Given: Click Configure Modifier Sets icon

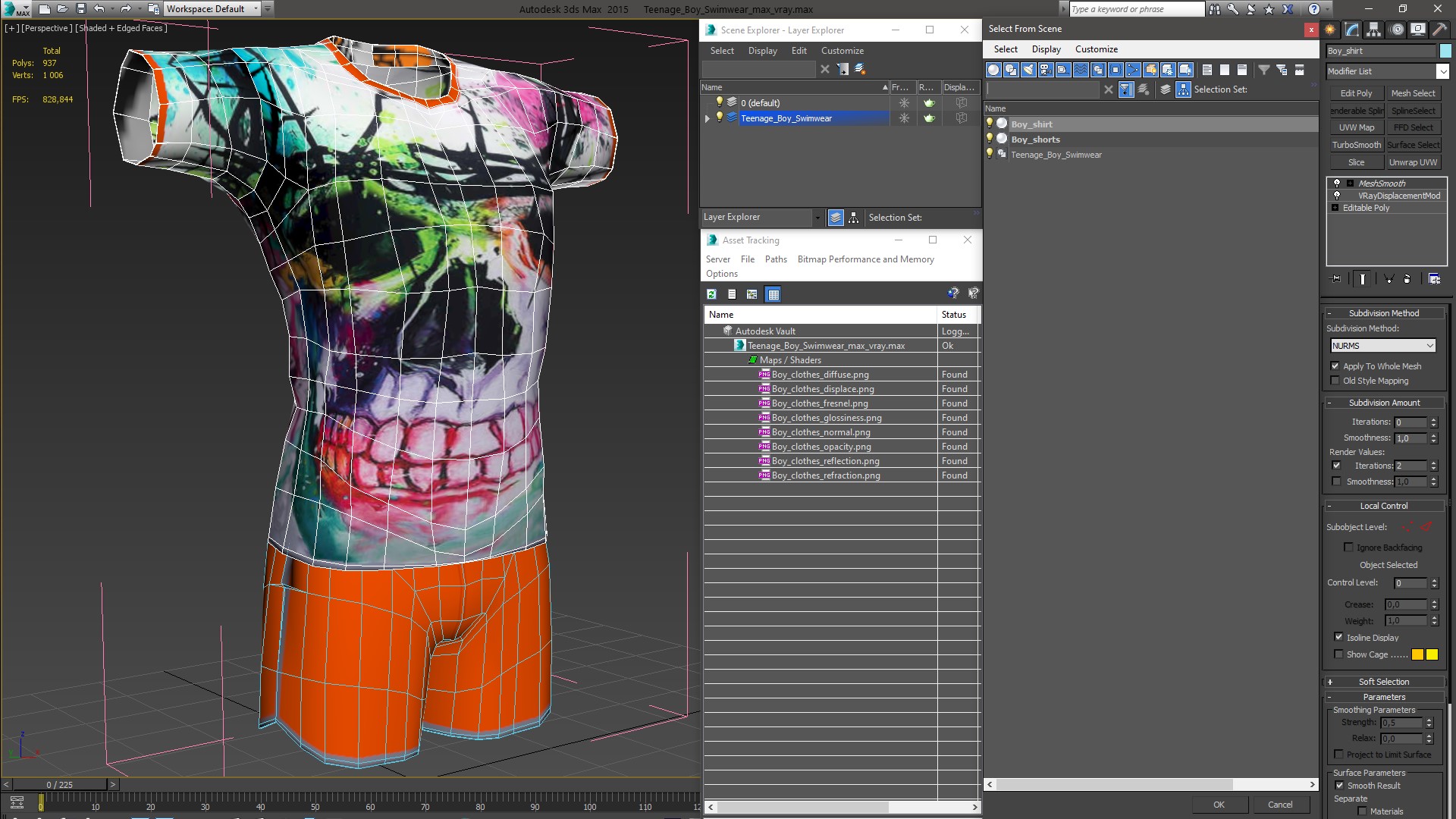Looking at the screenshot, I should [1434, 279].
